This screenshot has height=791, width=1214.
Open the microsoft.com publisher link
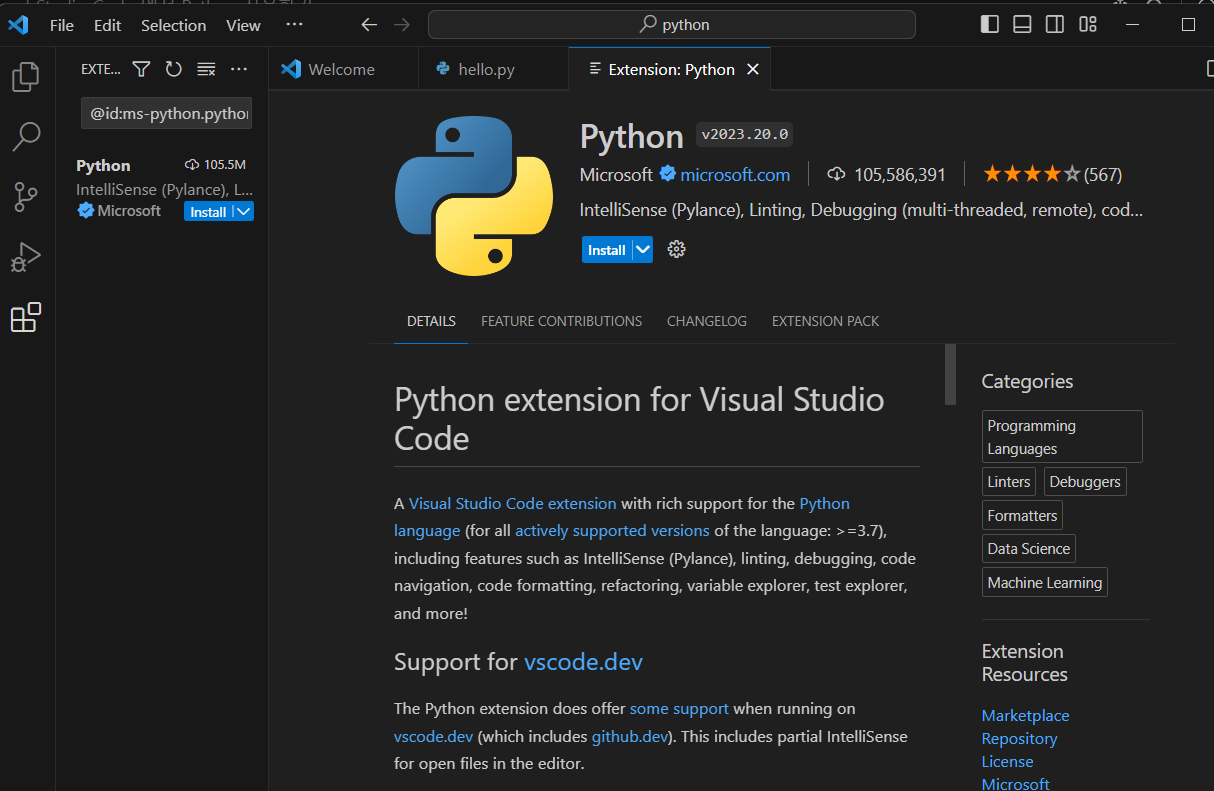click(735, 175)
